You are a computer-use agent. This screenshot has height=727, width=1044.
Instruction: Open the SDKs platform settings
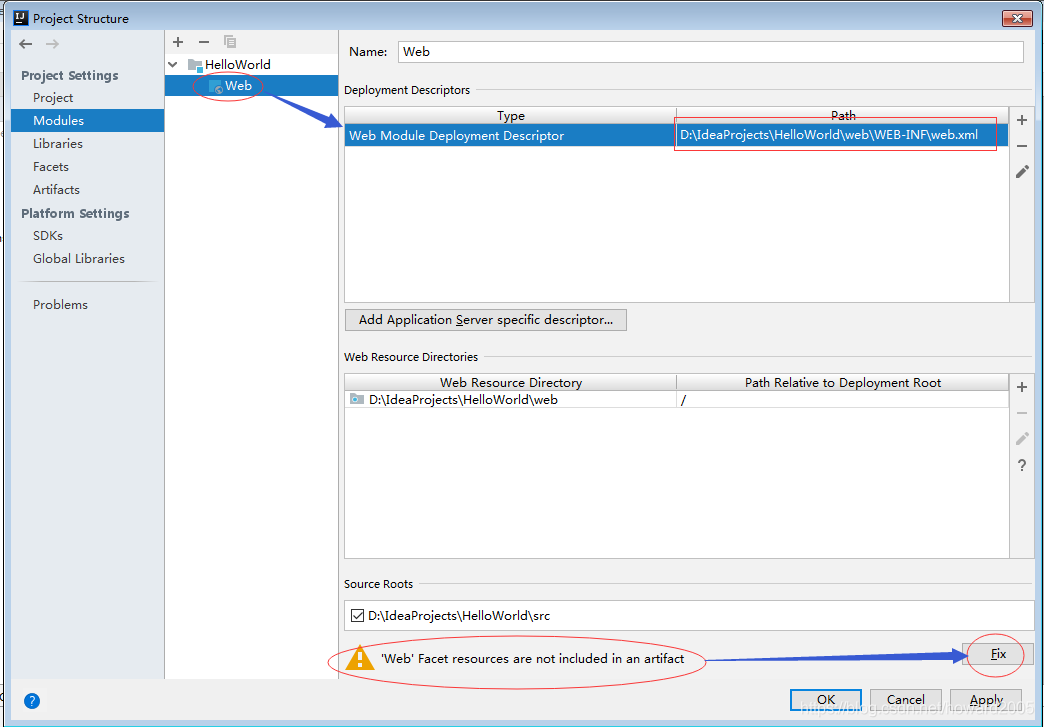click(x=48, y=236)
